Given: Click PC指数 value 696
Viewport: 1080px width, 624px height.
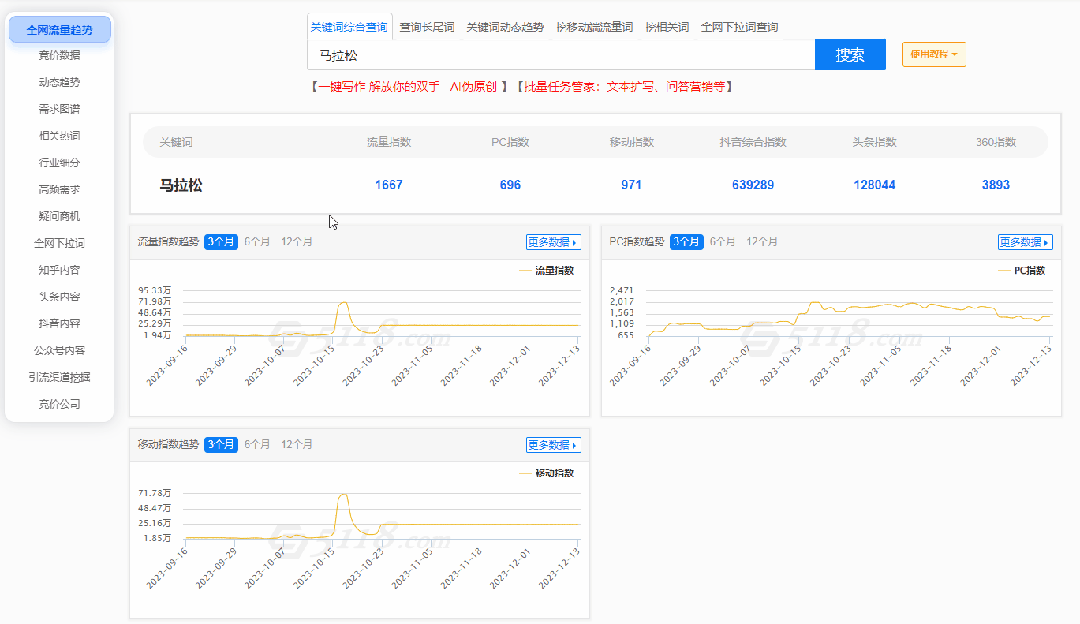Looking at the screenshot, I should point(510,185).
